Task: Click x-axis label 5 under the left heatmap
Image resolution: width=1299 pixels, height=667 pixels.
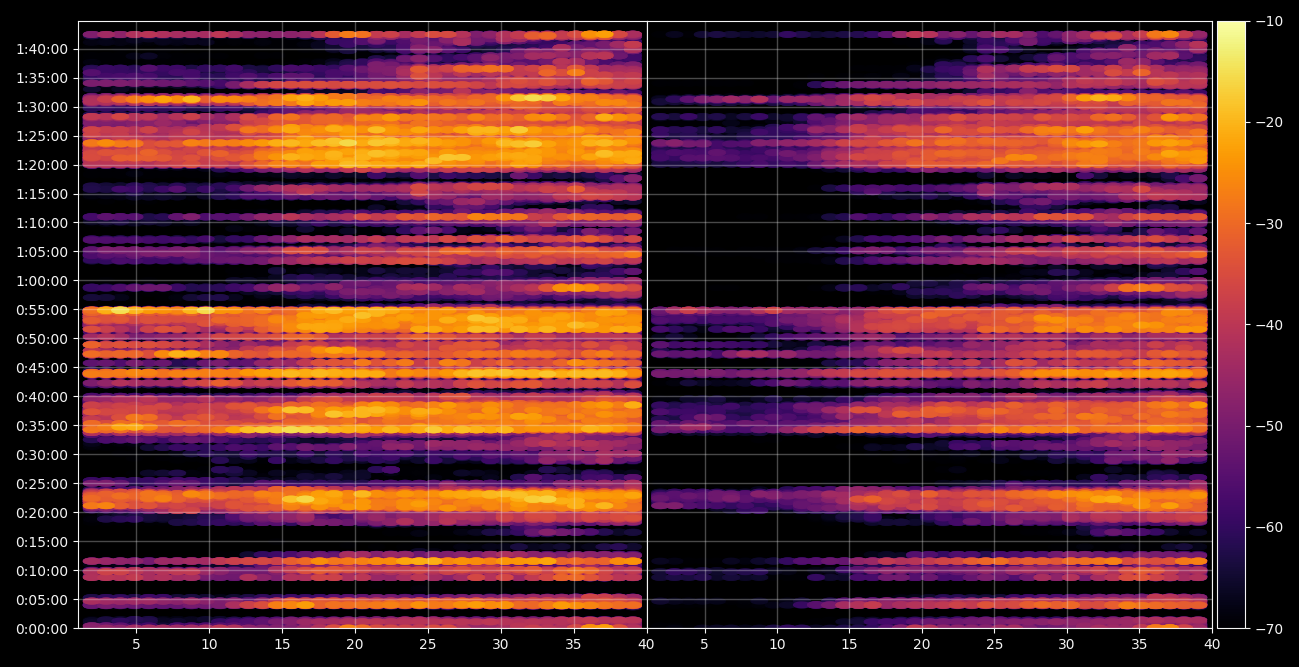Action: click(136, 645)
